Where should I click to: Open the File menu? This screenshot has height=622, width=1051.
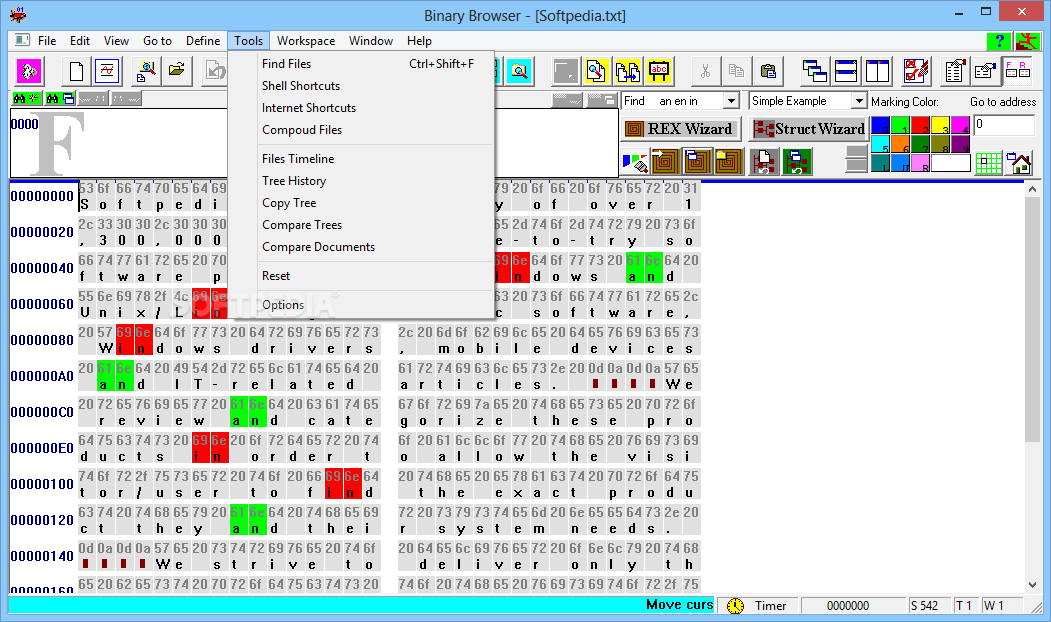click(47, 41)
